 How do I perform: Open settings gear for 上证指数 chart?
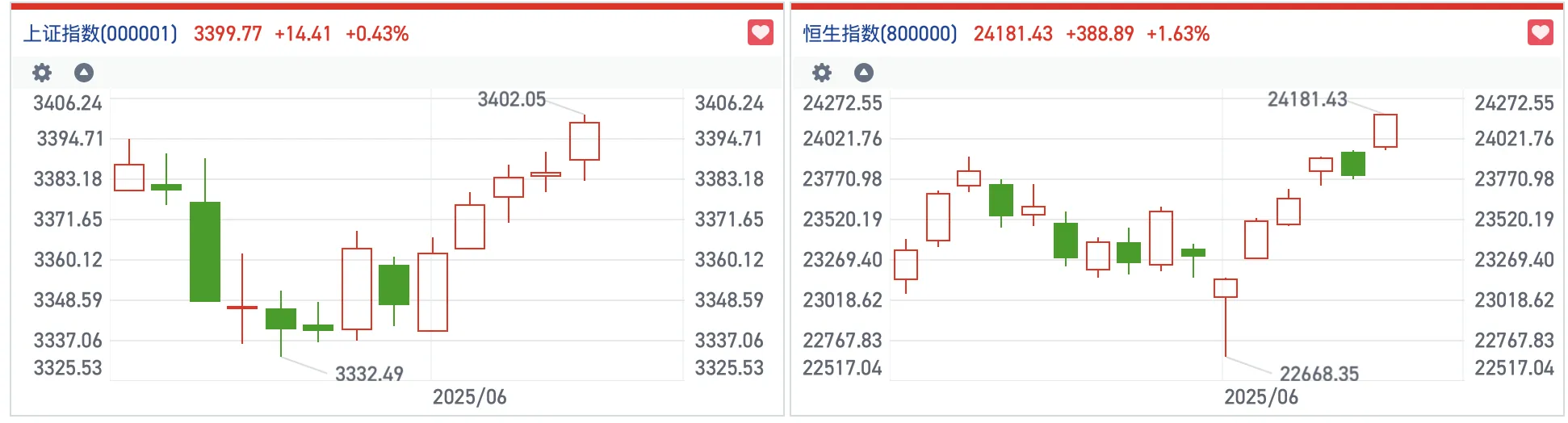[x=42, y=73]
